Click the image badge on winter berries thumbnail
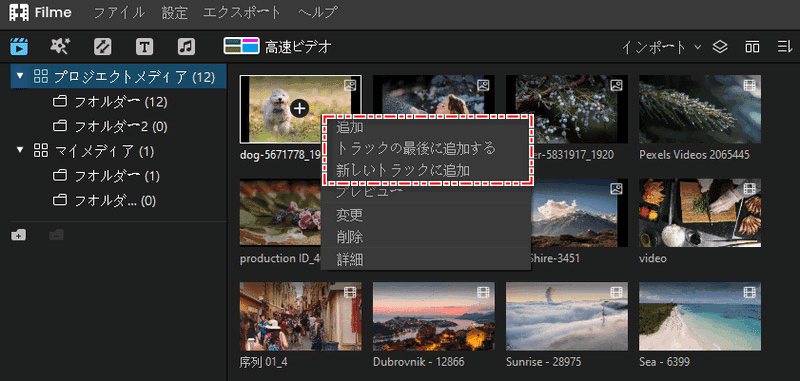 (616, 85)
